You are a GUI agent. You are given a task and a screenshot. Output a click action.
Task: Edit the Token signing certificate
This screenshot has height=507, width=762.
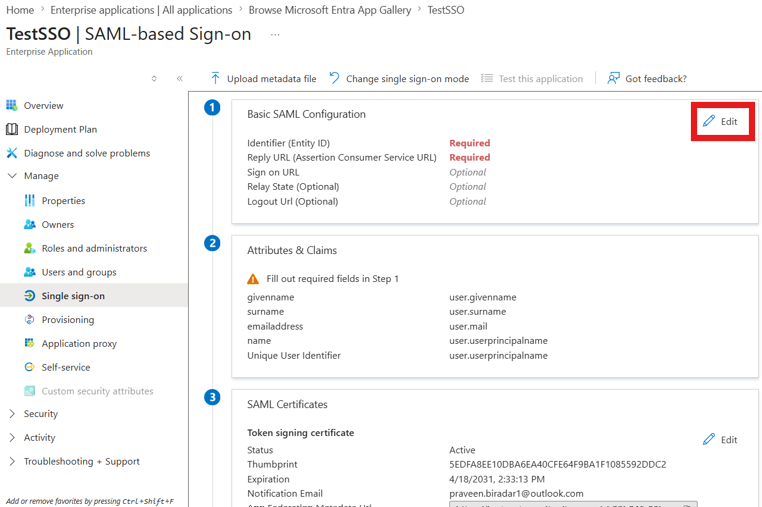pyautogui.click(x=720, y=439)
